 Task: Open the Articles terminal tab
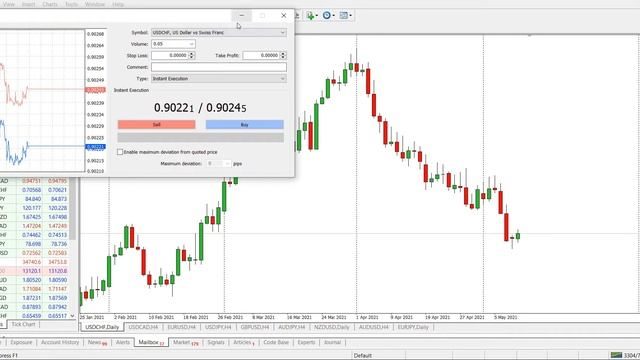pyautogui.click(x=244, y=342)
